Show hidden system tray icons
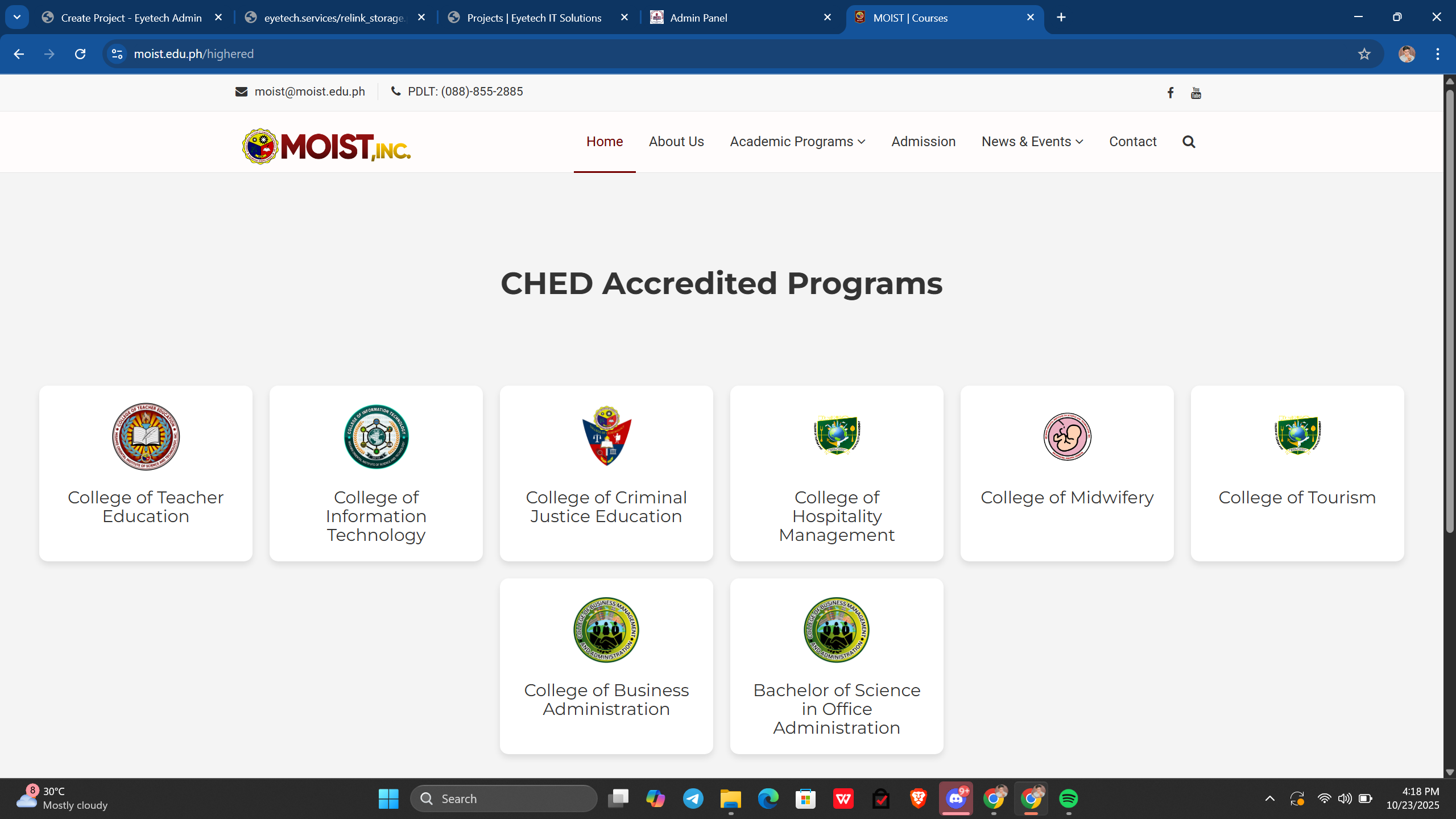Viewport: 1456px width, 819px height. point(1269,799)
